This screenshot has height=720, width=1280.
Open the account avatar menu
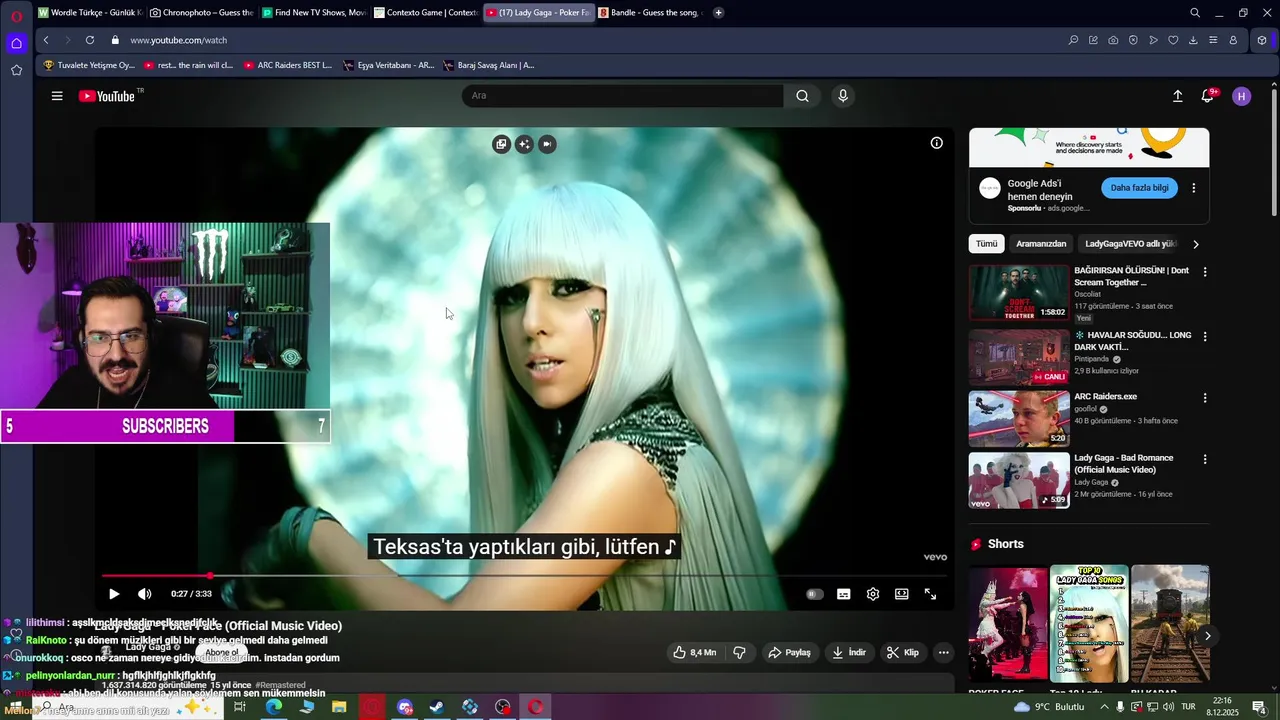pyautogui.click(x=1242, y=96)
